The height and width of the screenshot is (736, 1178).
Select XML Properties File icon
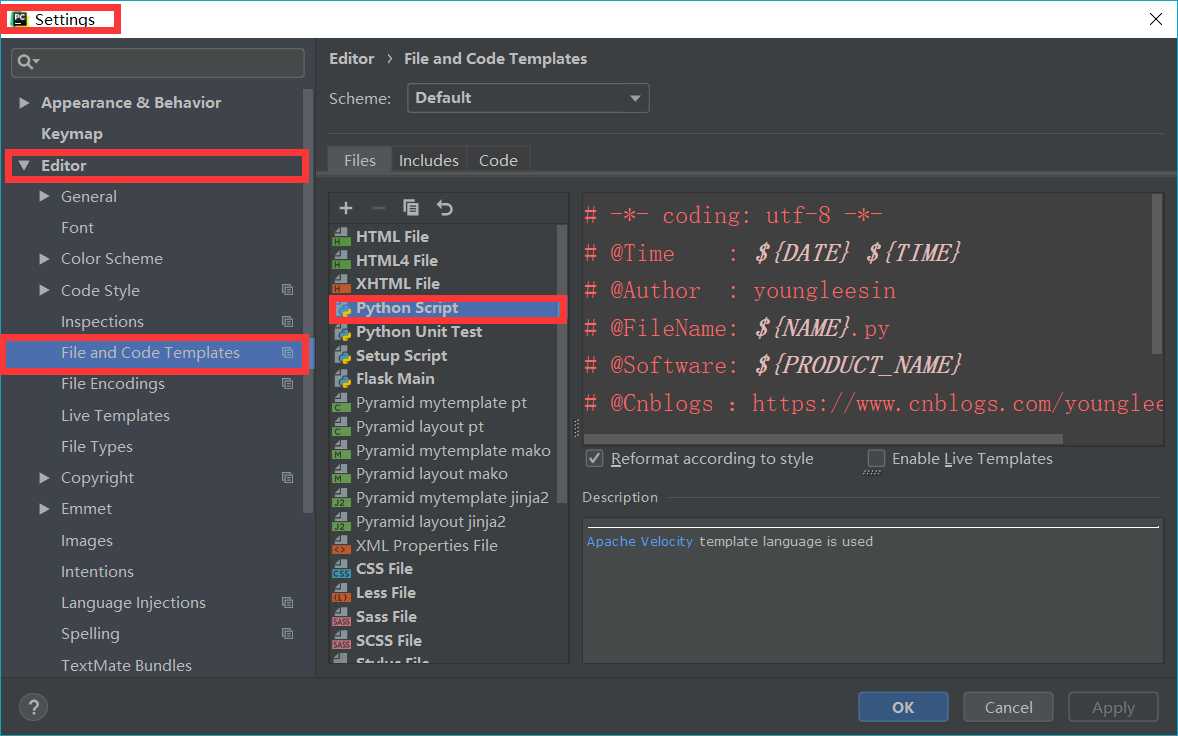[x=342, y=546]
